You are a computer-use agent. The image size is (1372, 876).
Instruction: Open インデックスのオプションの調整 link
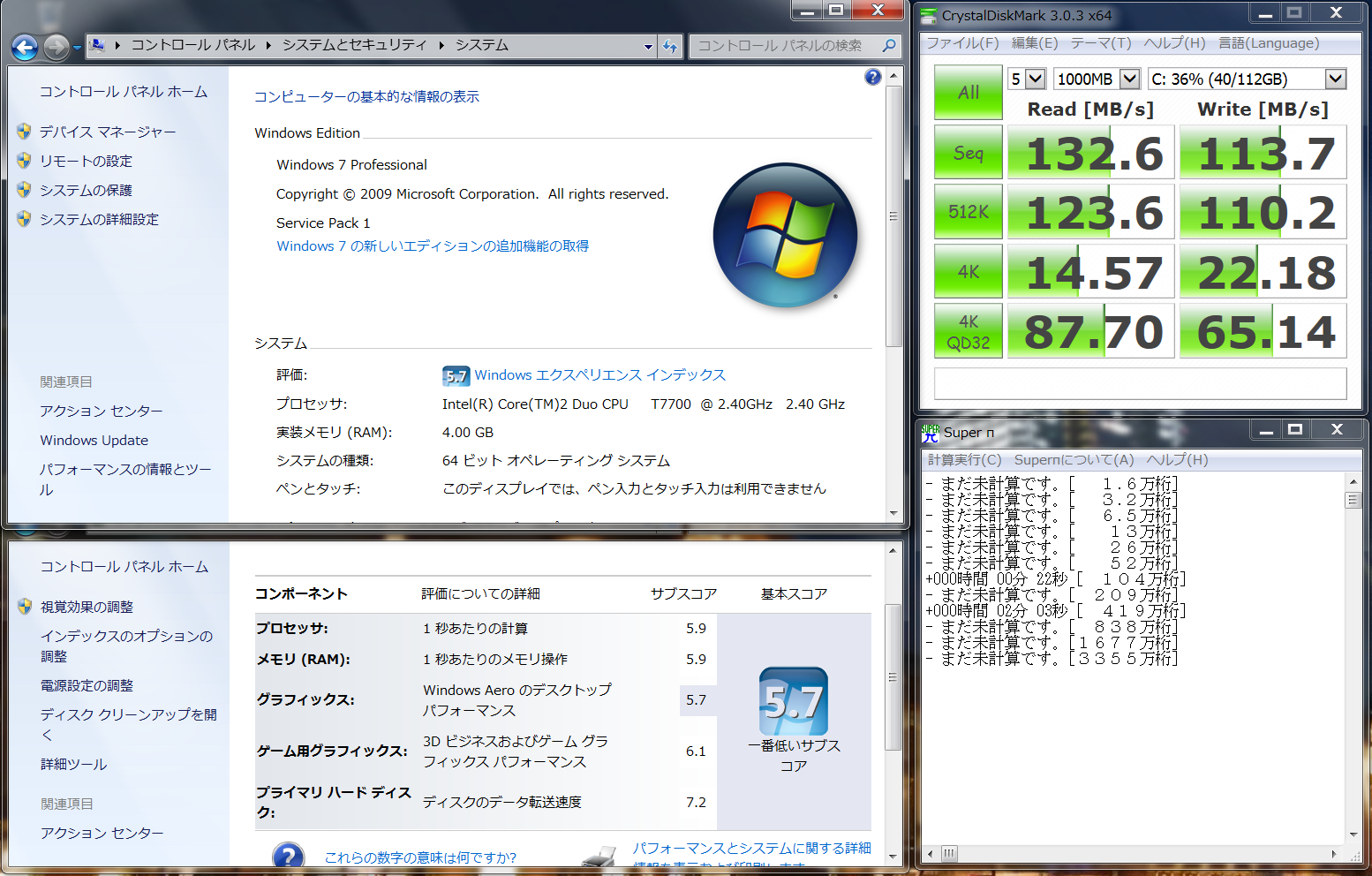pyautogui.click(x=126, y=646)
